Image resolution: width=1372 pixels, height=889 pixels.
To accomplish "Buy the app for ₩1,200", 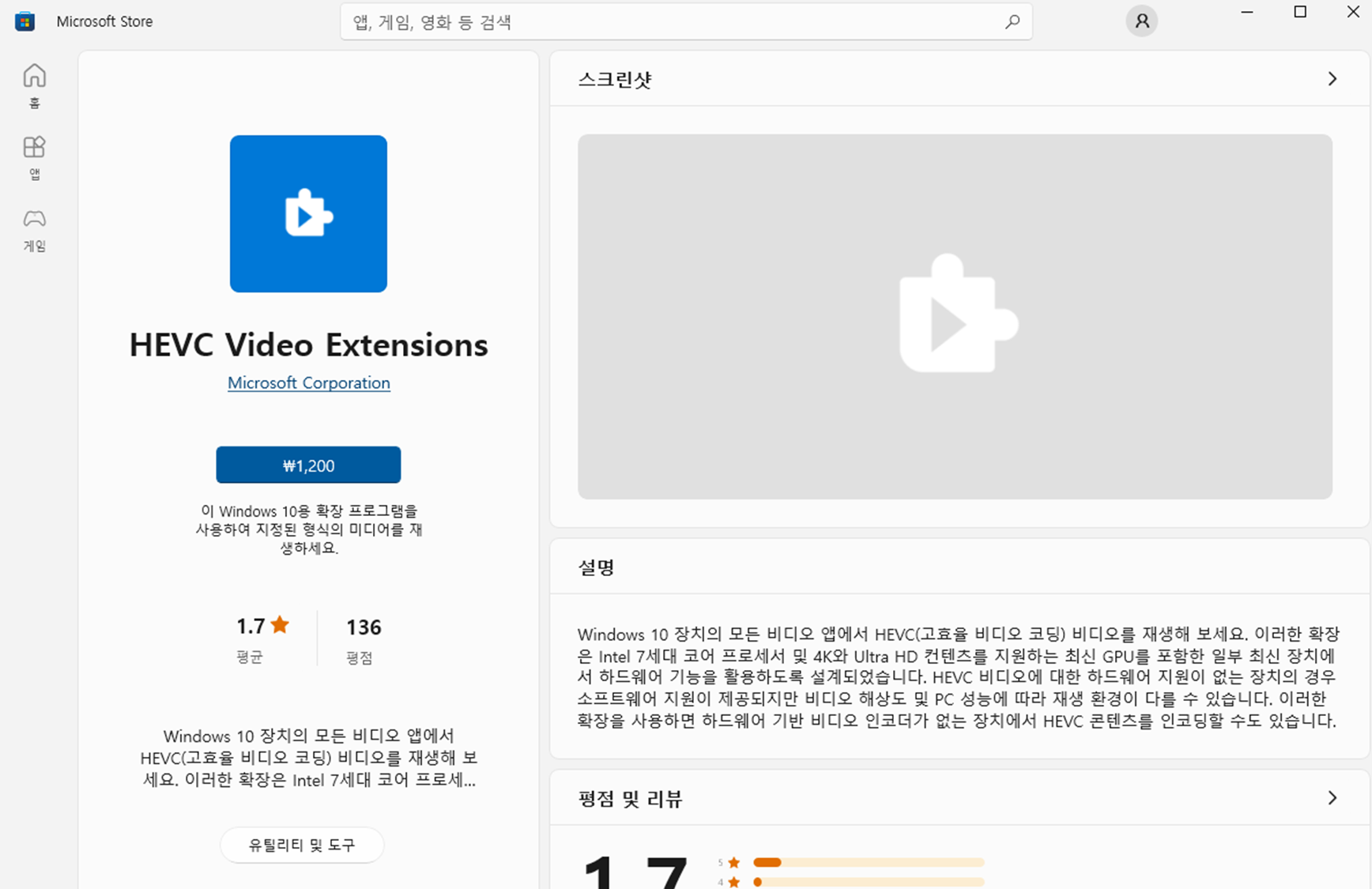I will pyautogui.click(x=308, y=465).
